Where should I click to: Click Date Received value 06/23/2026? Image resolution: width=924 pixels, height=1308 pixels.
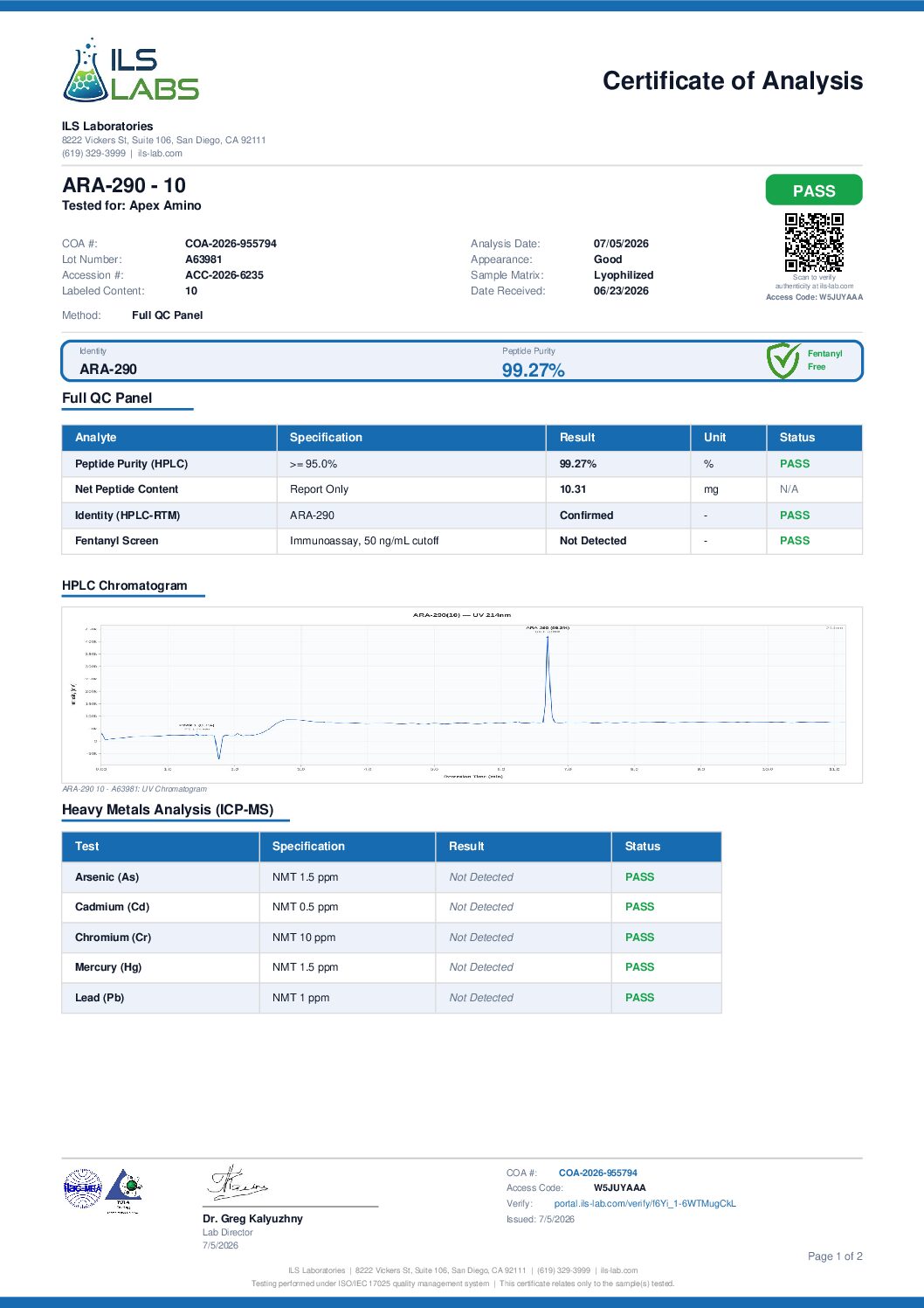(x=621, y=291)
